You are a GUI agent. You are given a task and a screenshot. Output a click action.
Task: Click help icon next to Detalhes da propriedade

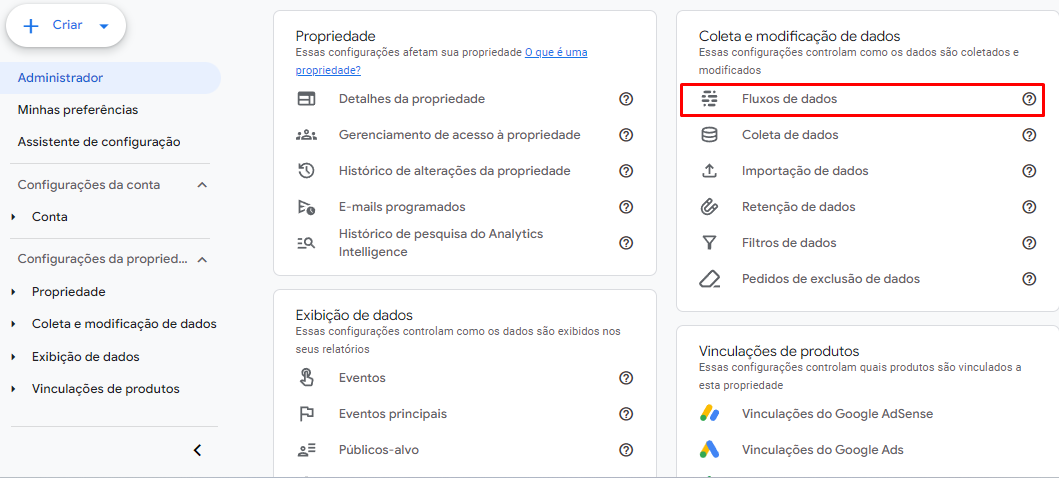[626, 99]
